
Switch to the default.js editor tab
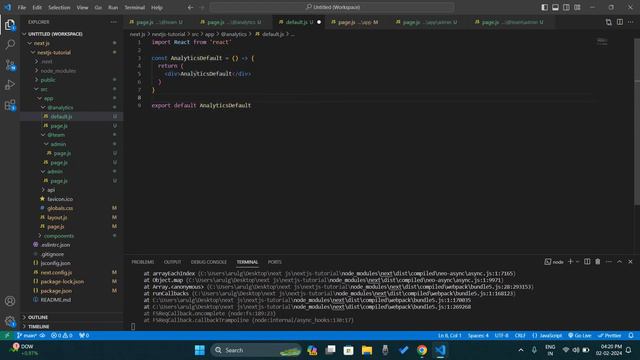300,22
